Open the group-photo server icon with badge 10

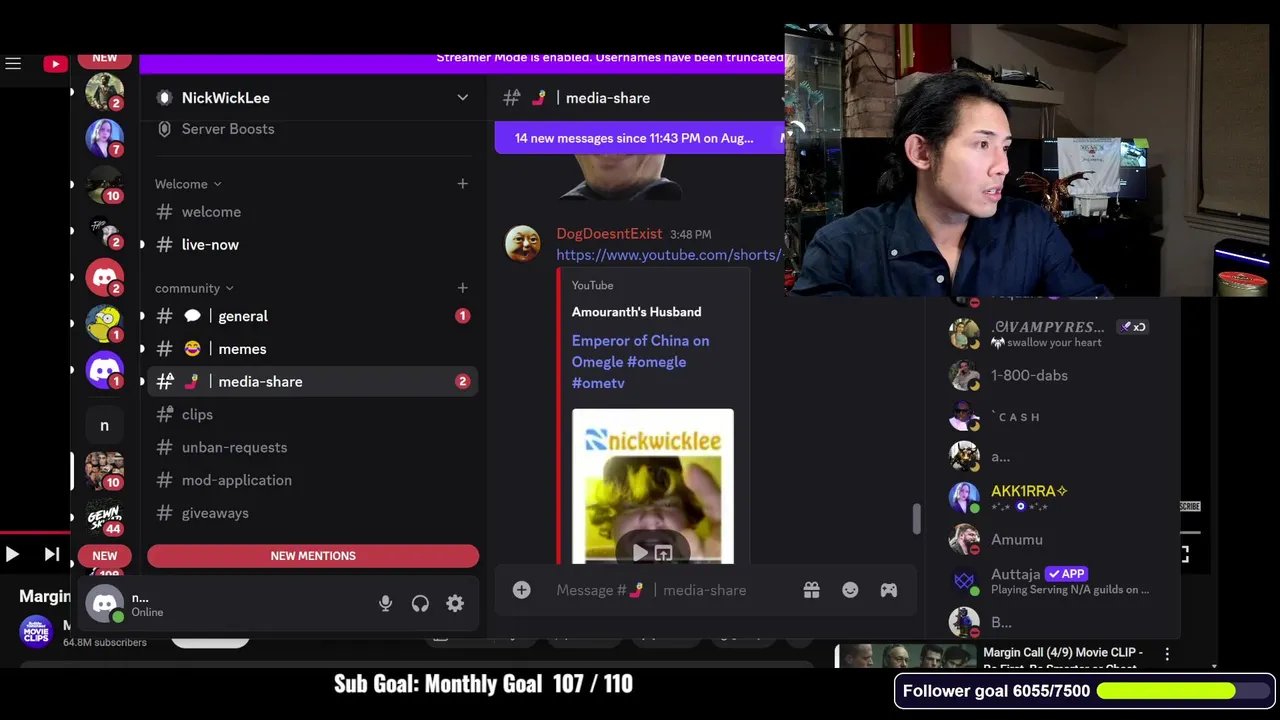[x=104, y=470]
